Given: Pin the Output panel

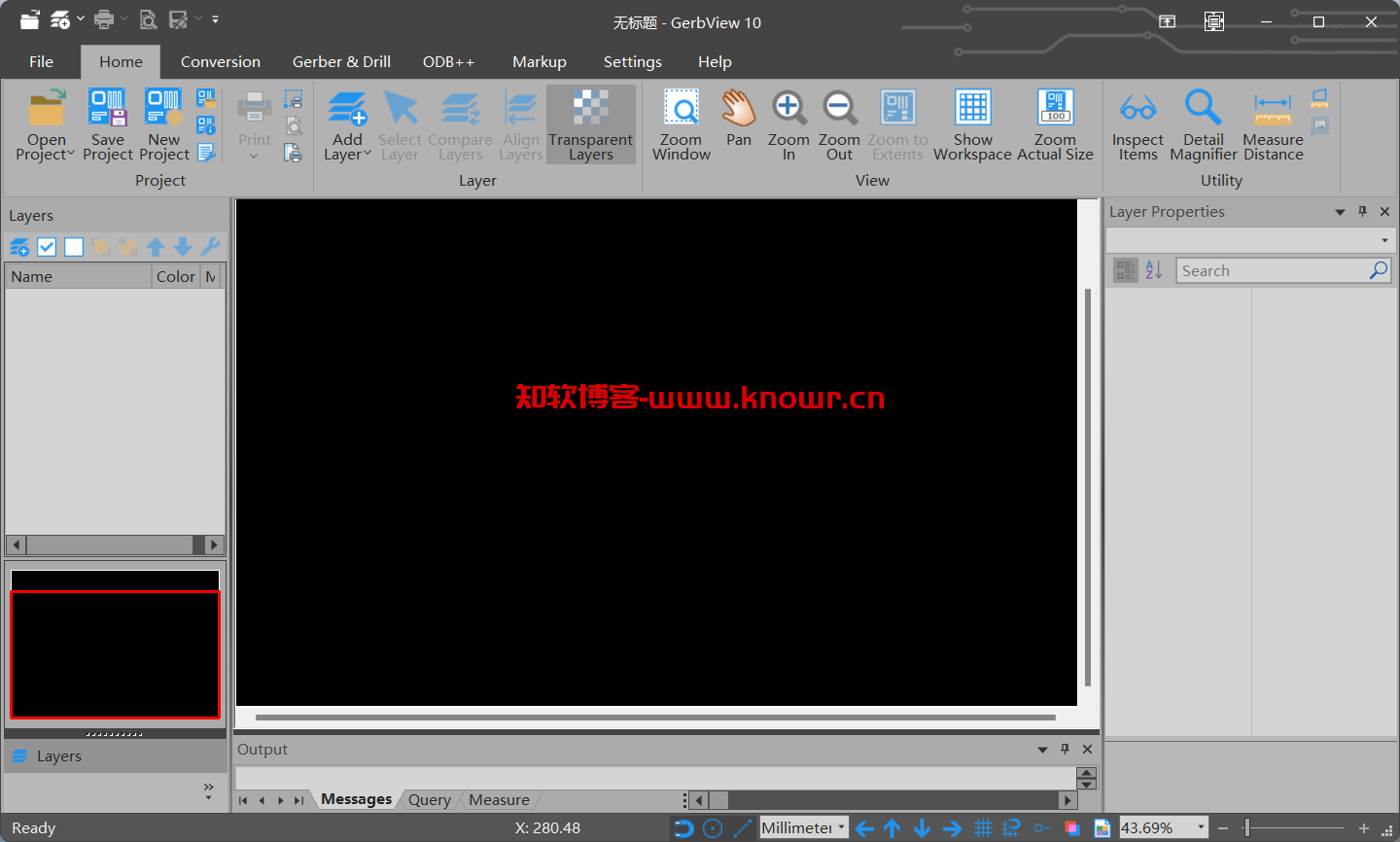Looking at the screenshot, I should (1065, 749).
